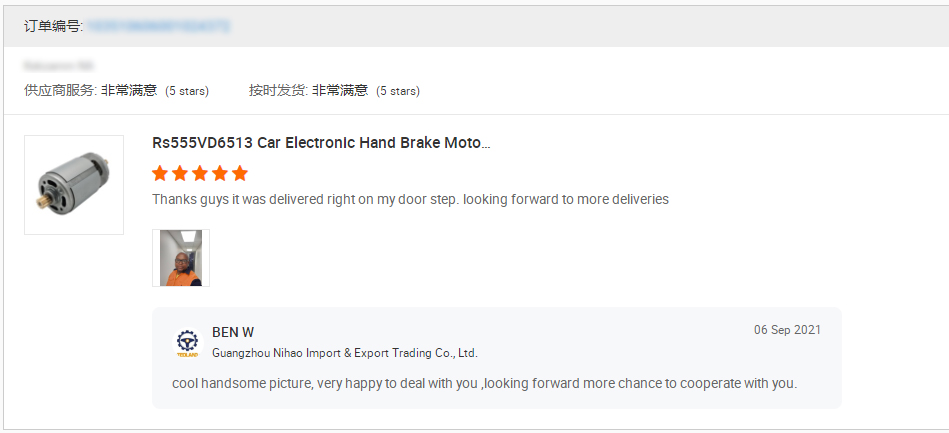The height and width of the screenshot is (433, 949).
Task: Open the motor product thumbnail image
Action: coord(74,185)
